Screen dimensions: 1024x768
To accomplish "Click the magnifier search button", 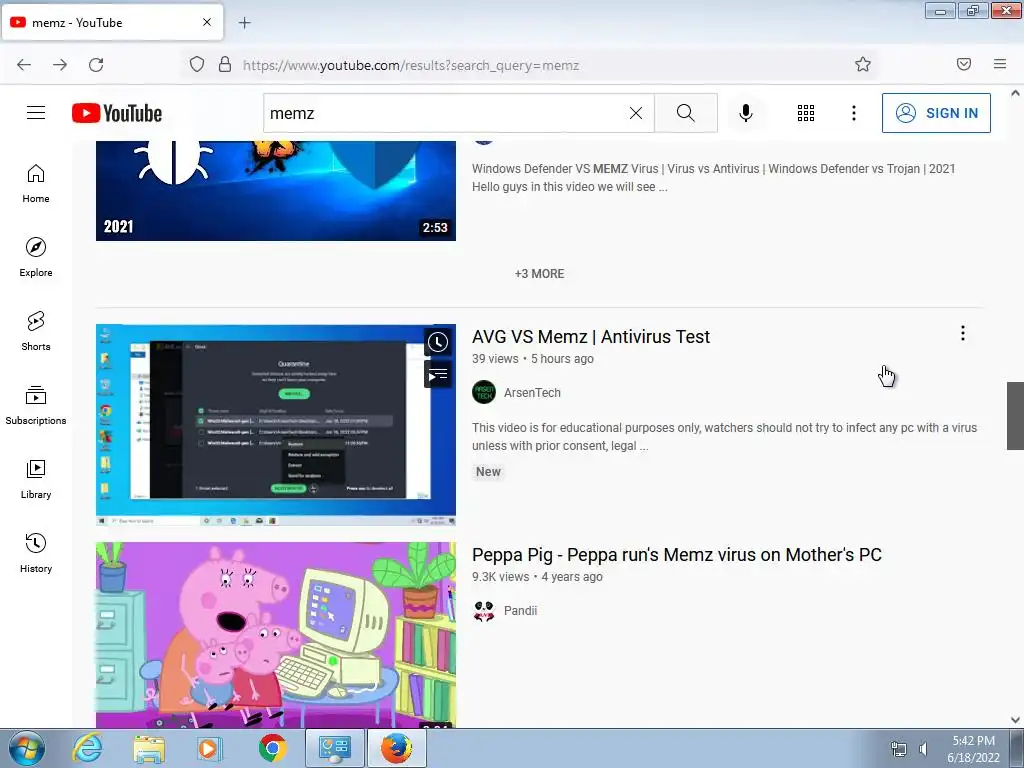I will [x=686, y=113].
